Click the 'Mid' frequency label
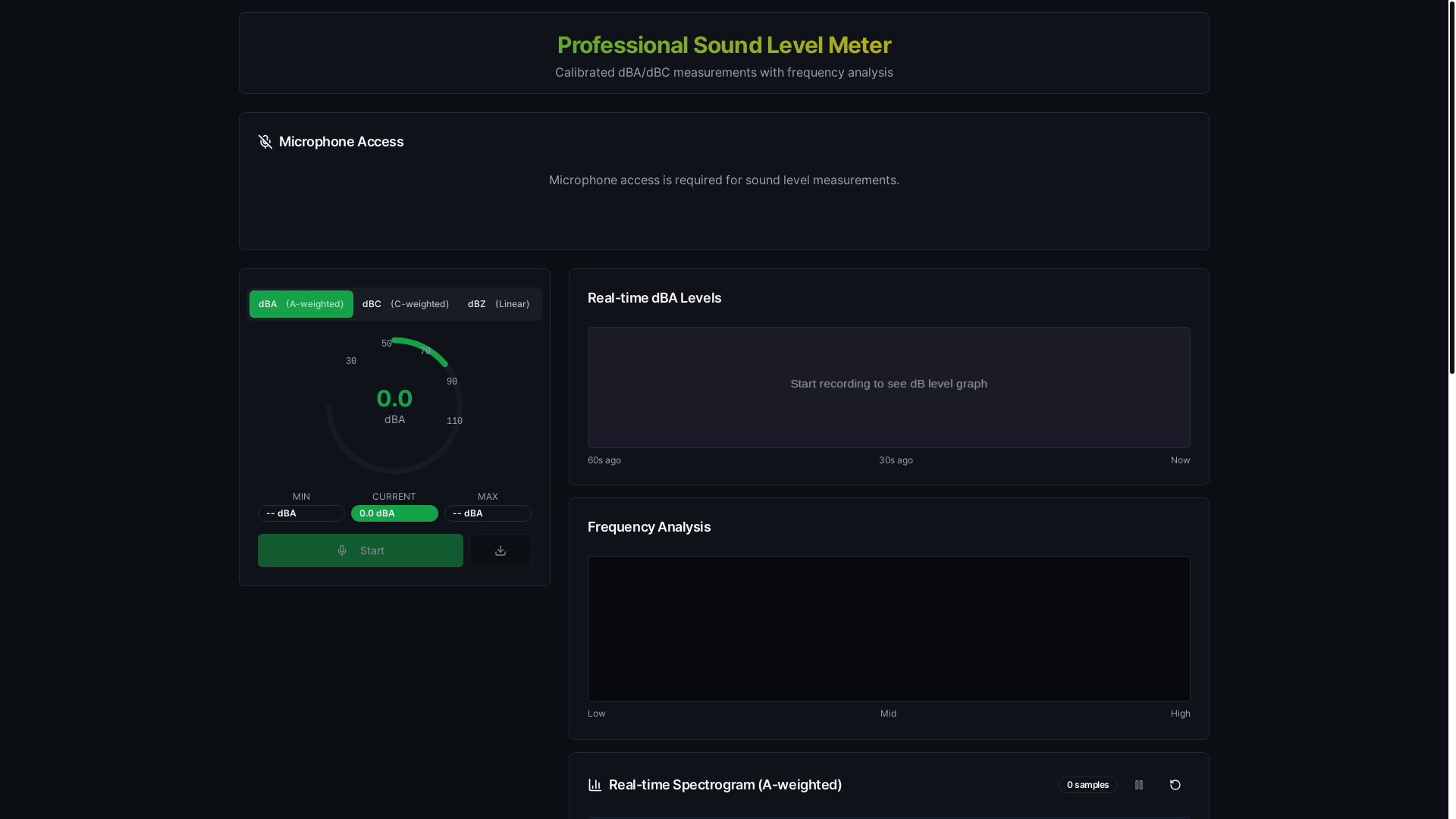Screen dimensions: 1456x819 [888, 714]
